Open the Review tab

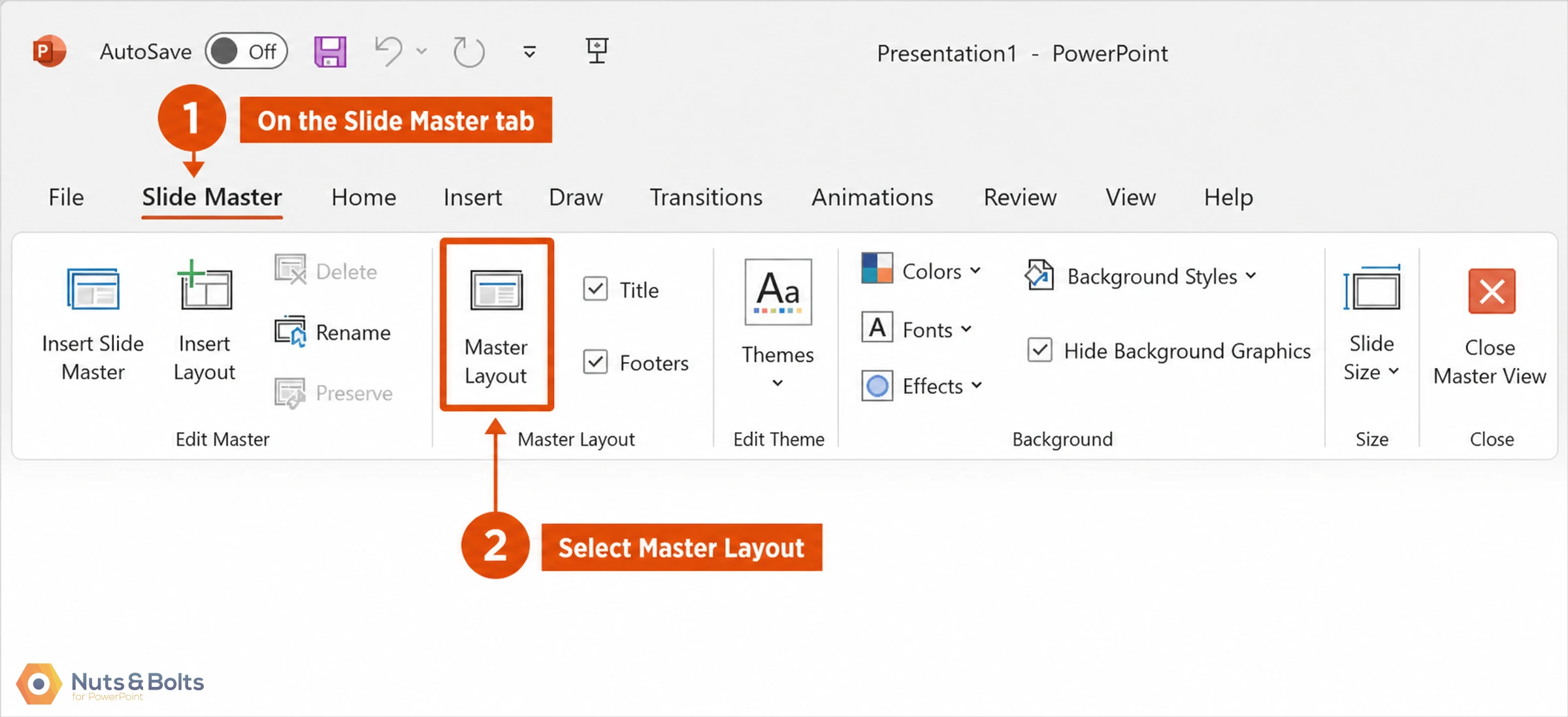tap(1020, 197)
